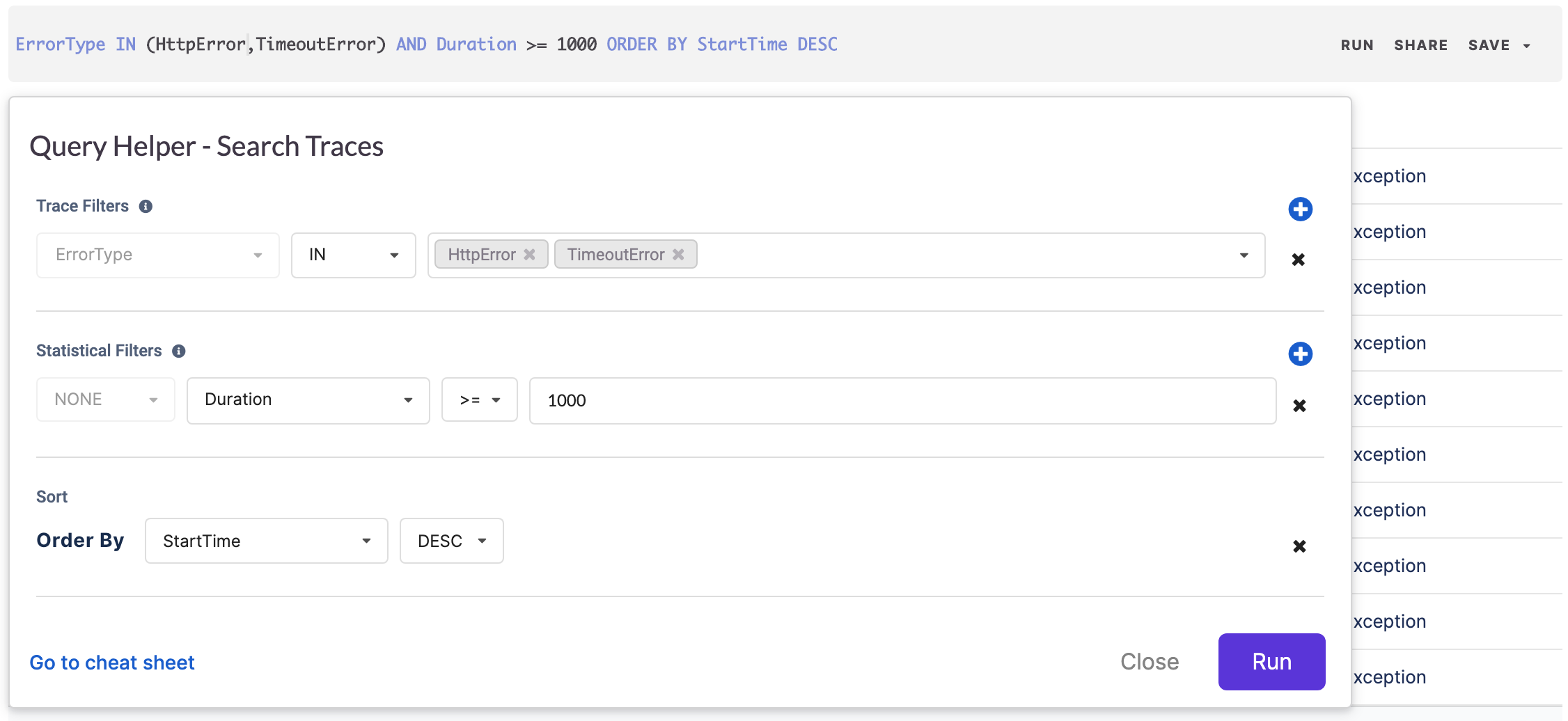Open the ErrorType field dropdown
Viewport: 1568px width, 721px height.
click(x=158, y=255)
